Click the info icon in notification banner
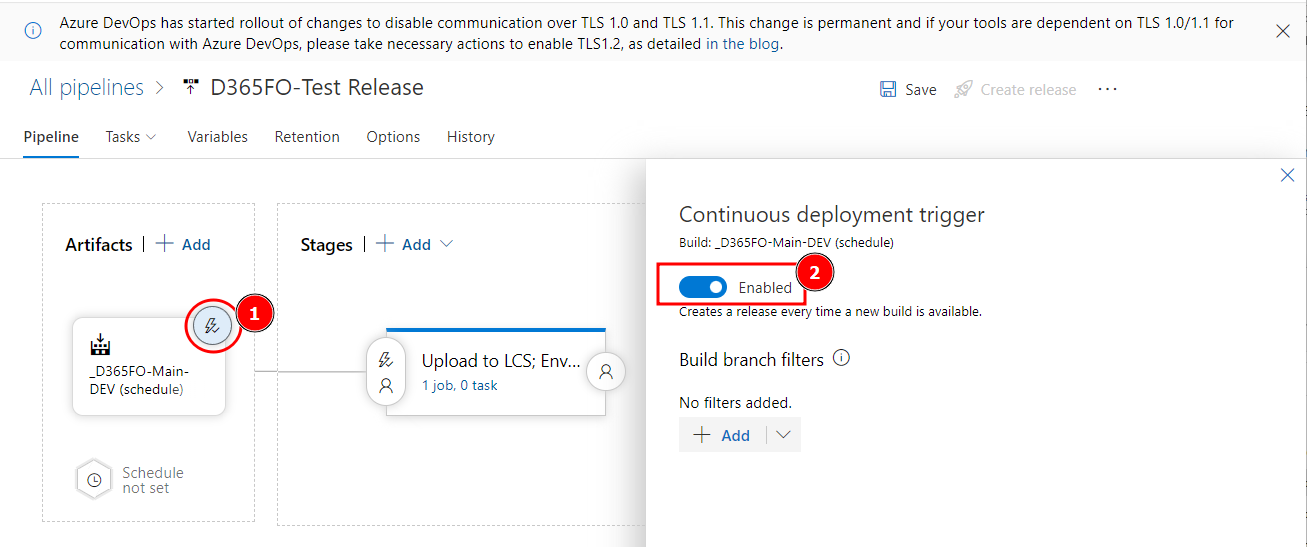 [x=33, y=31]
